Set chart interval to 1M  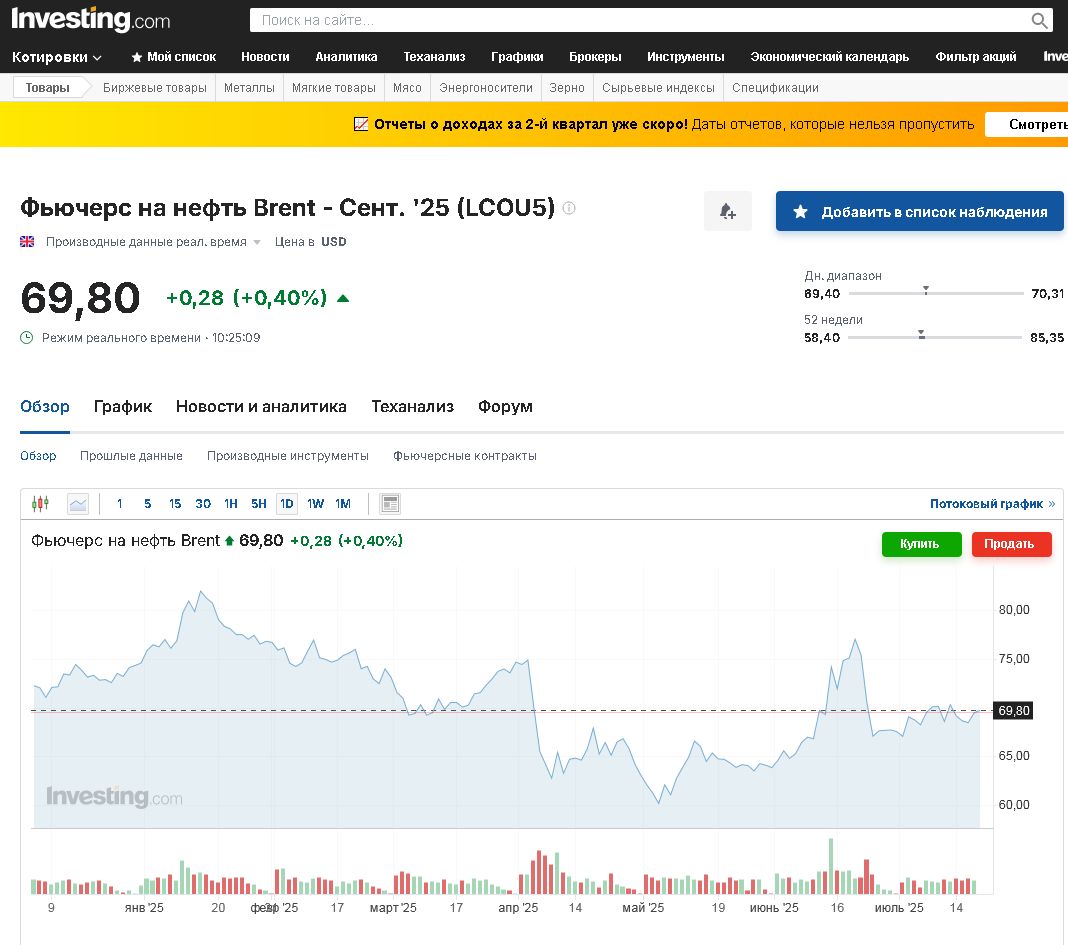(x=343, y=503)
